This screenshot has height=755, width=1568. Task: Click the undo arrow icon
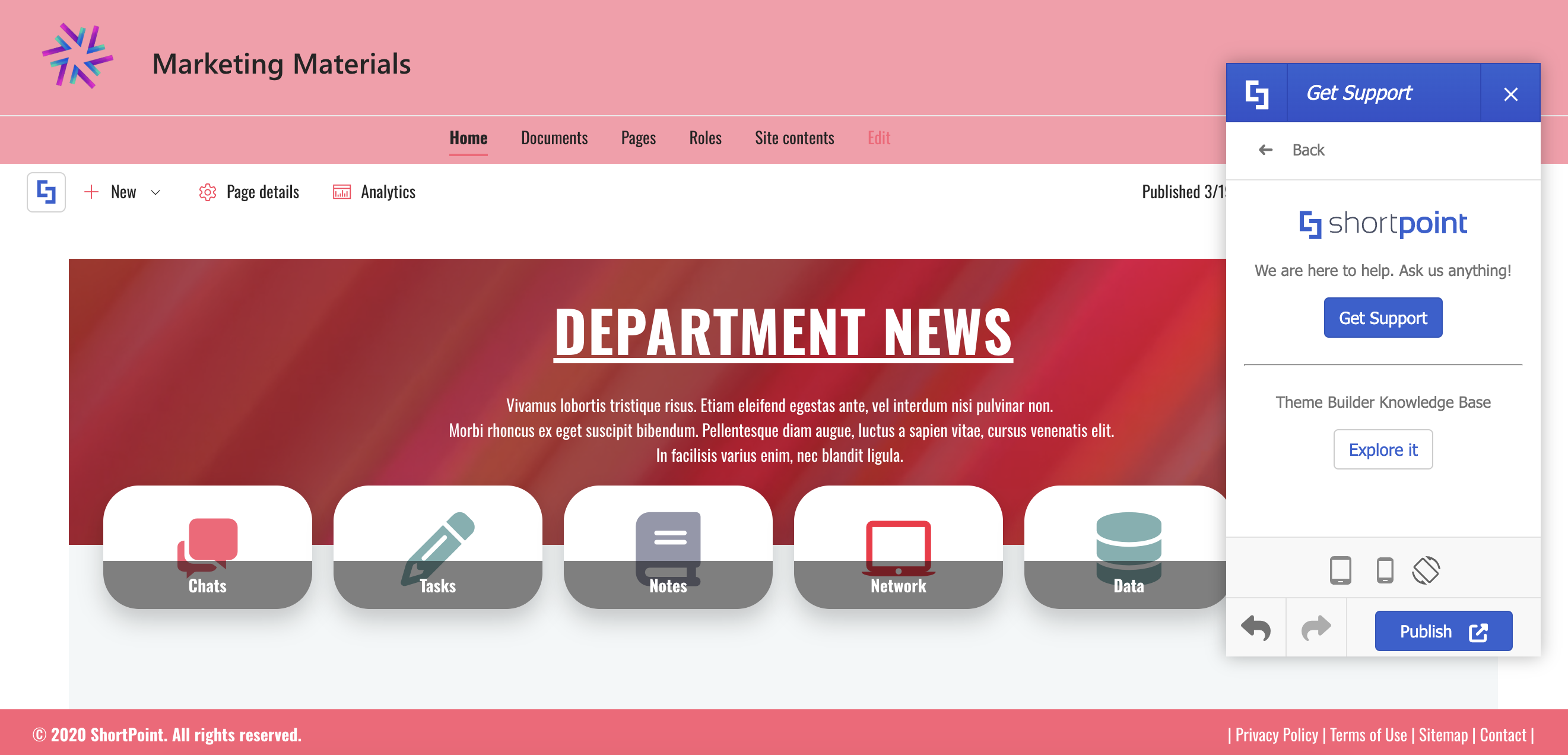1256,629
